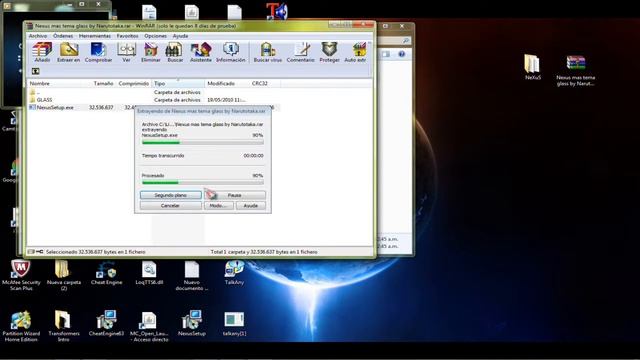Select the MC_Open_Lau... shortcut desktop icon
The height and width of the screenshot is (360, 640).
(x=149, y=326)
